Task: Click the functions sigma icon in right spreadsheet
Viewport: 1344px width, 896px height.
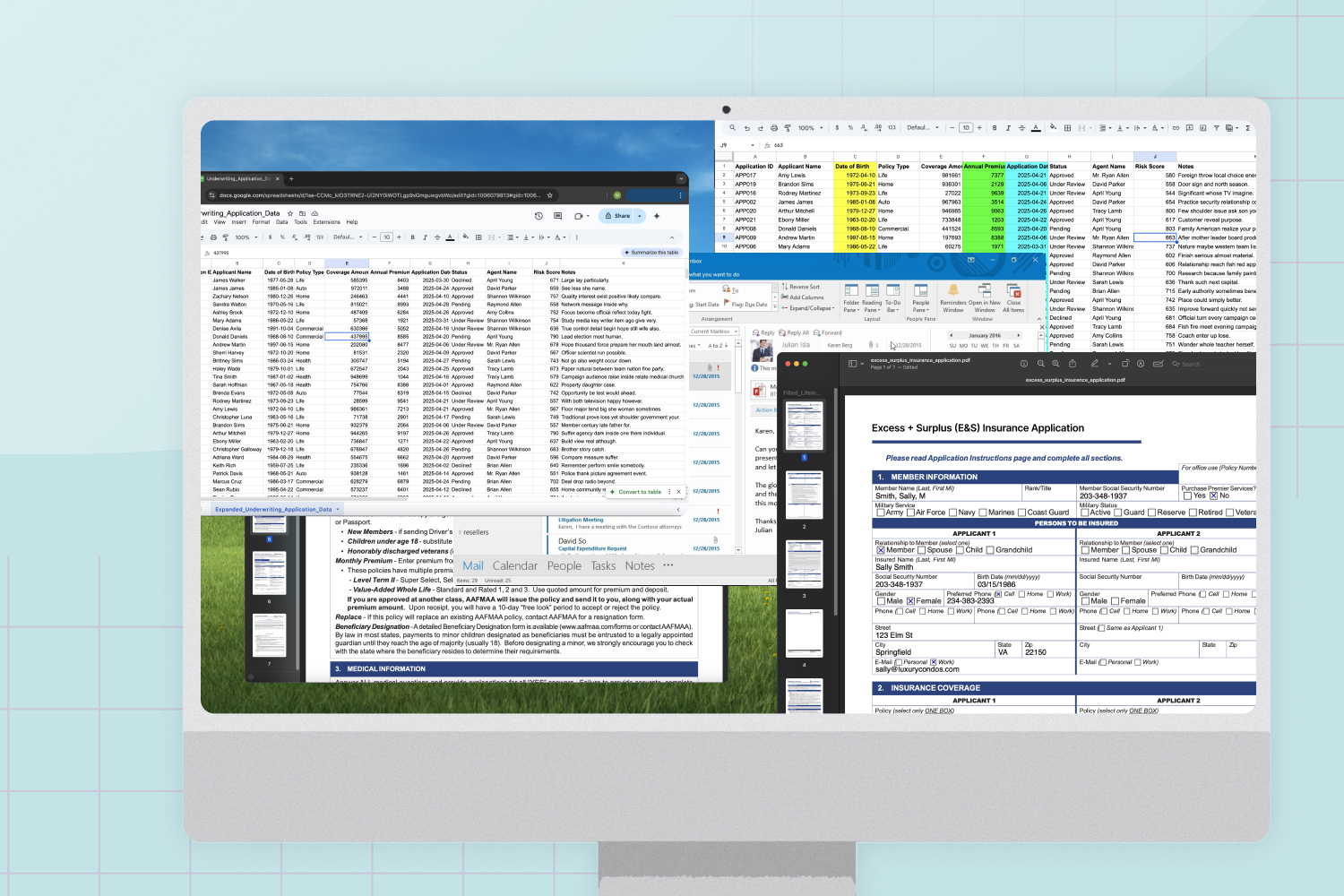Action: pyautogui.click(x=1247, y=128)
